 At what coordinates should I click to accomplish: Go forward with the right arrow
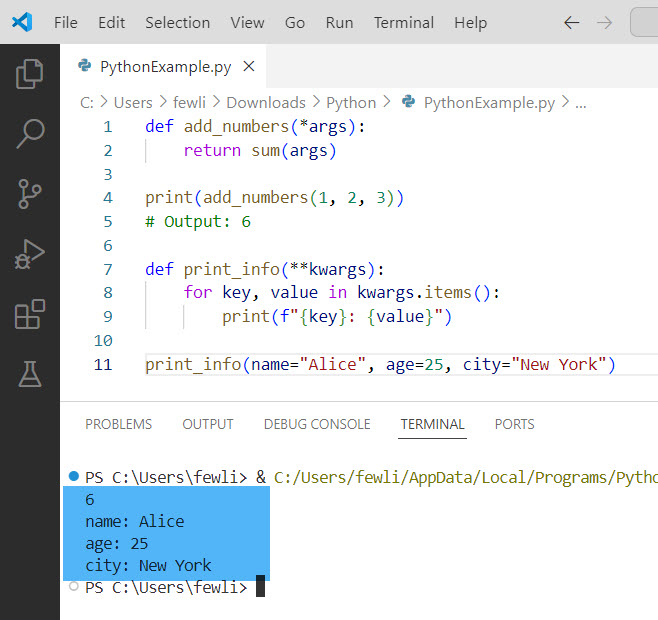click(x=604, y=23)
